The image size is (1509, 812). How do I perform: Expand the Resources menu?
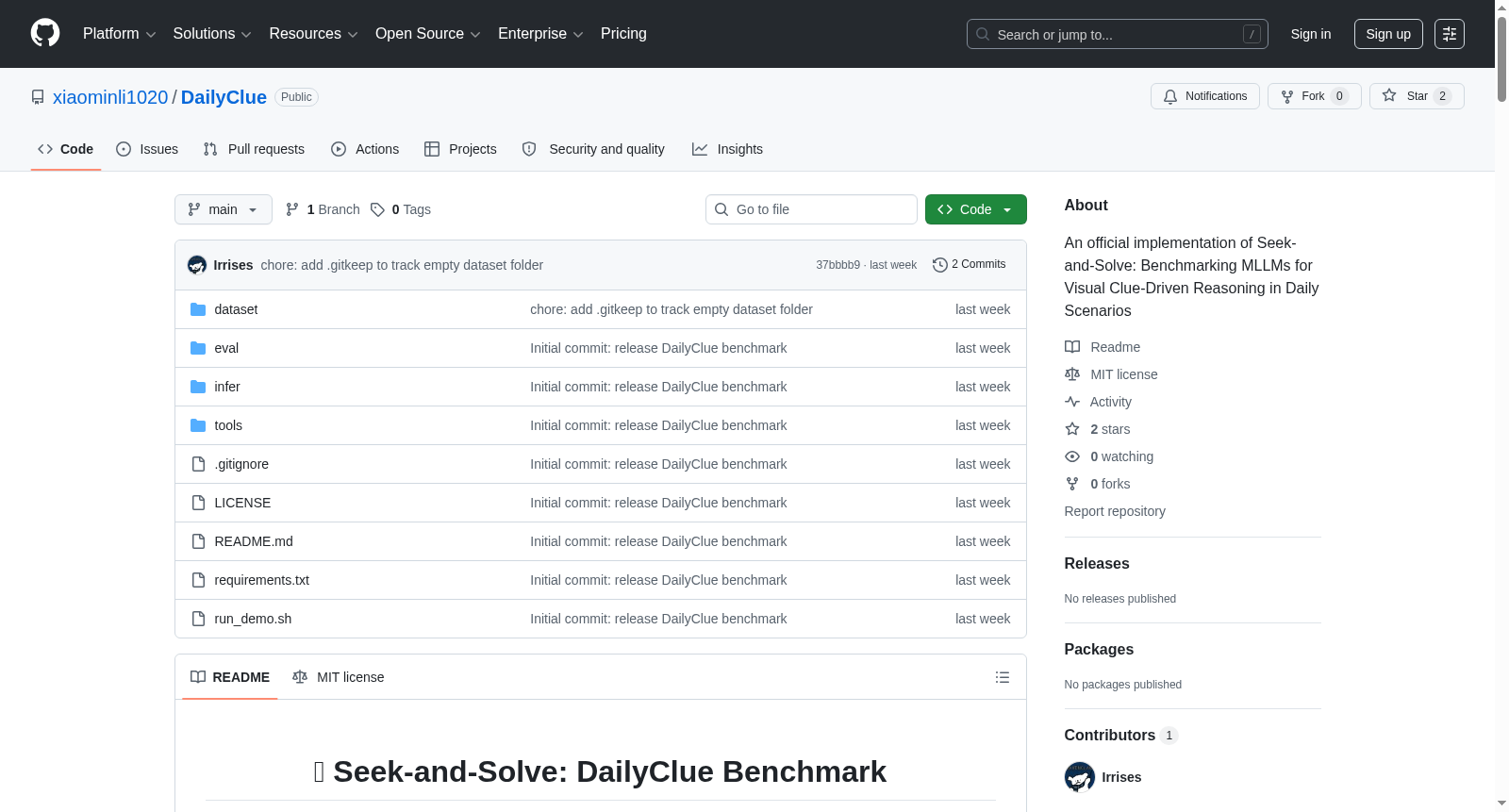point(313,34)
